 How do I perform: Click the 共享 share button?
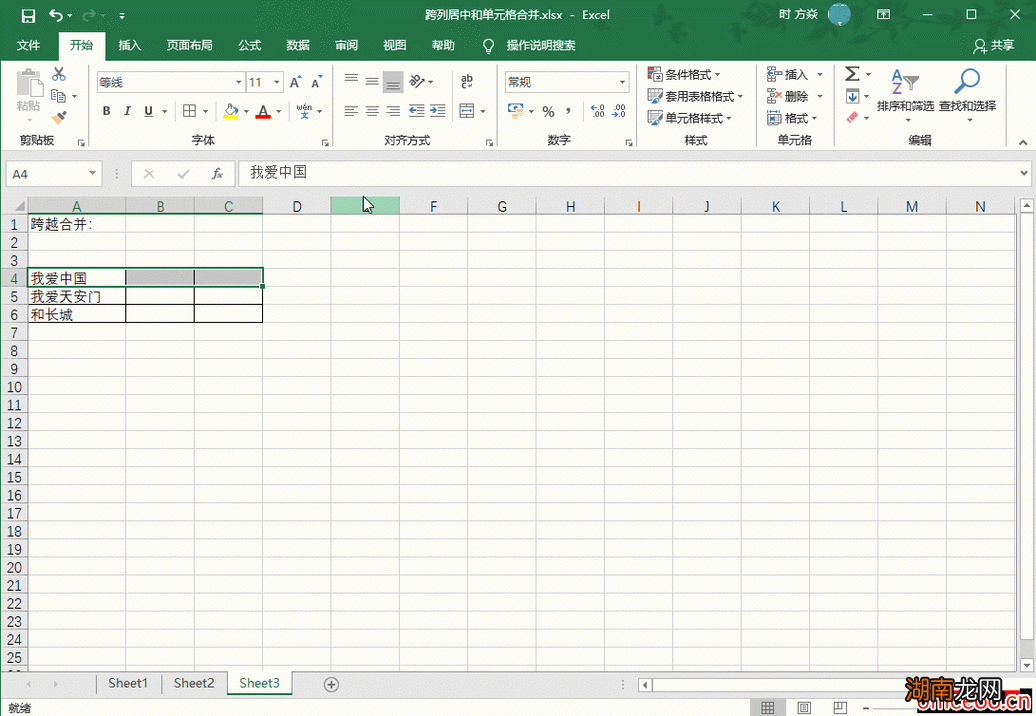(x=993, y=46)
